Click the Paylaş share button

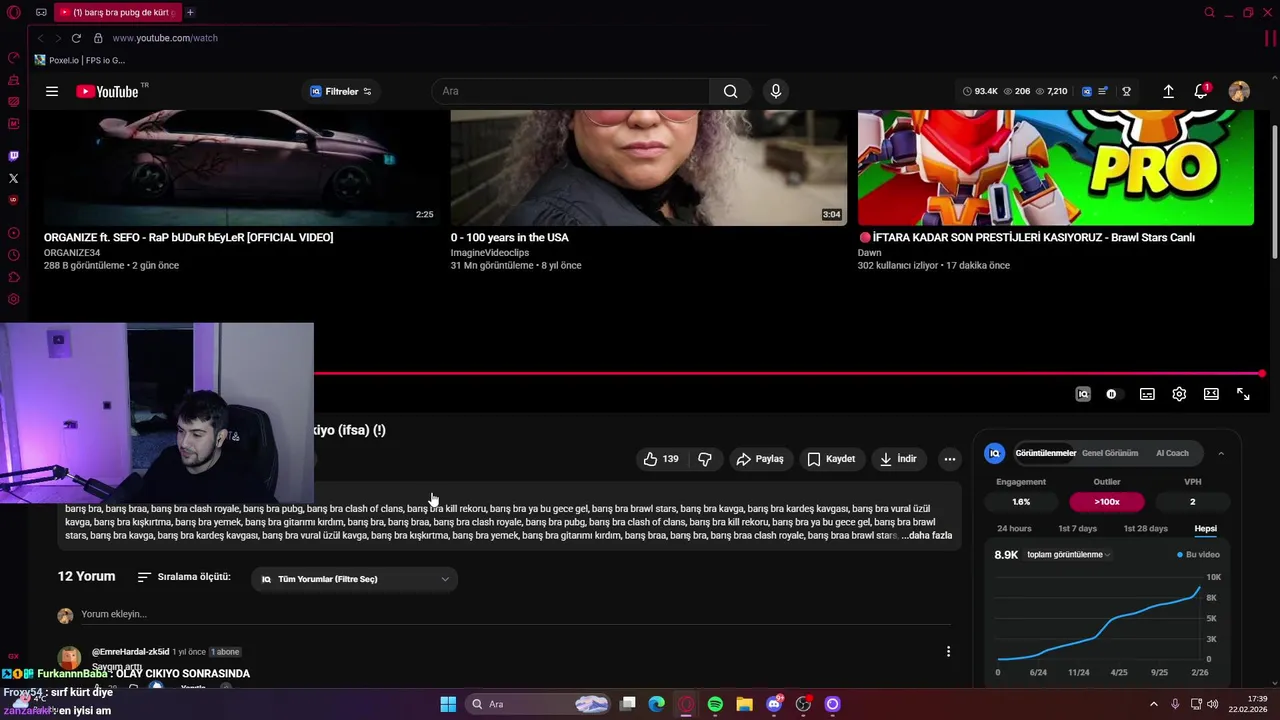click(x=760, y=459)
